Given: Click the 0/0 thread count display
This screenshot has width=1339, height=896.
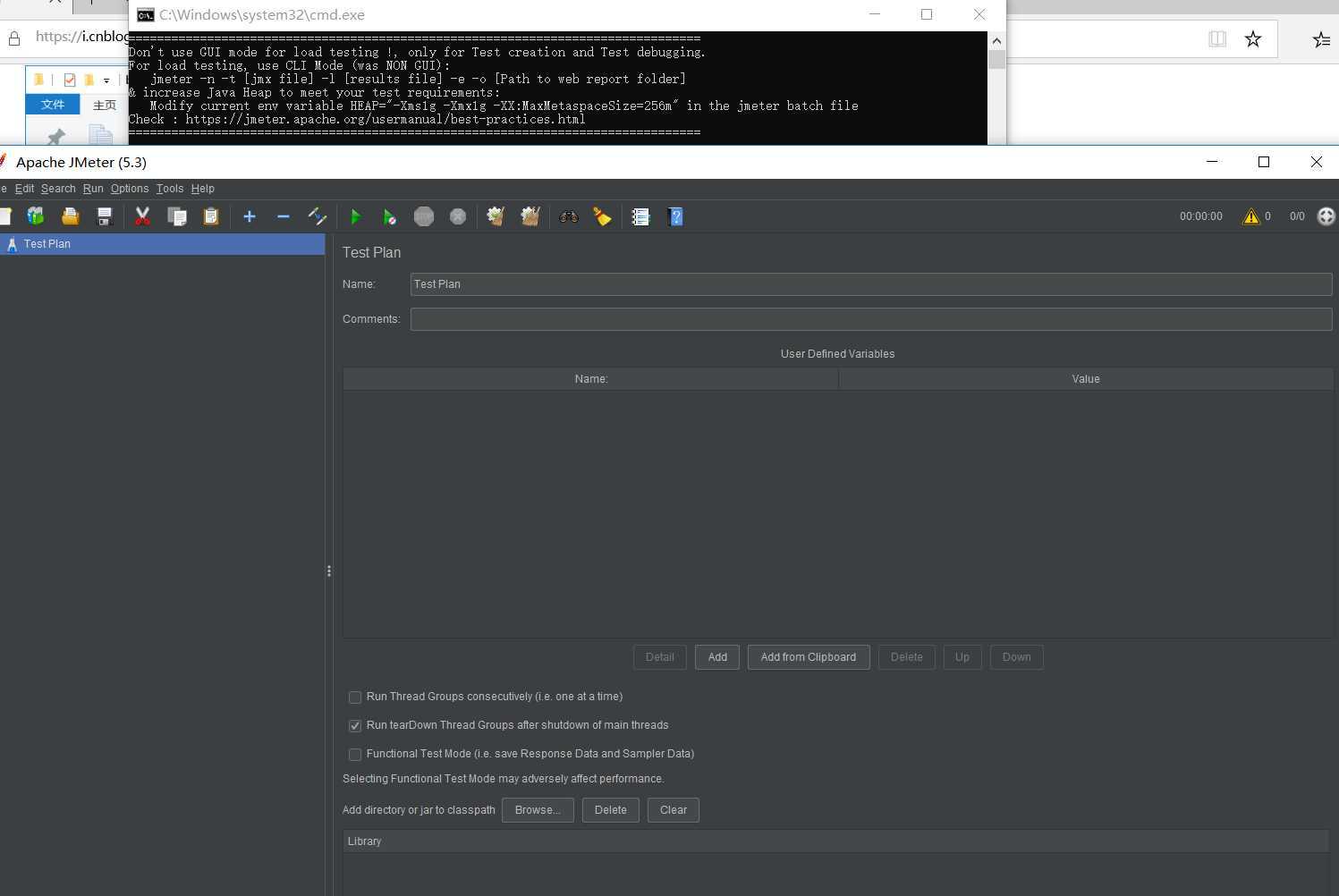Looking at the screenshot, I should (x=1297, y=216).
